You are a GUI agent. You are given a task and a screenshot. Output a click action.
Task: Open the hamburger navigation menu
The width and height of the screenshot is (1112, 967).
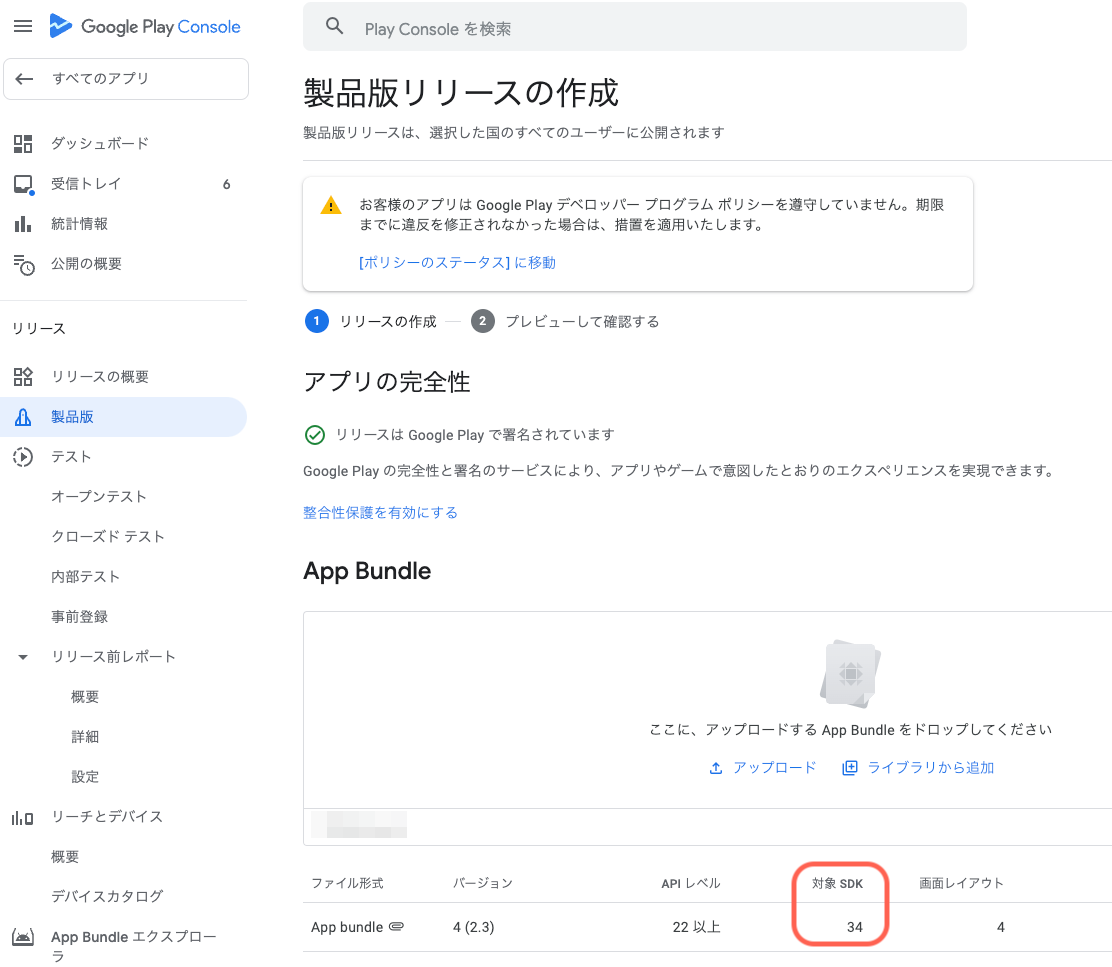click(22, 26)
